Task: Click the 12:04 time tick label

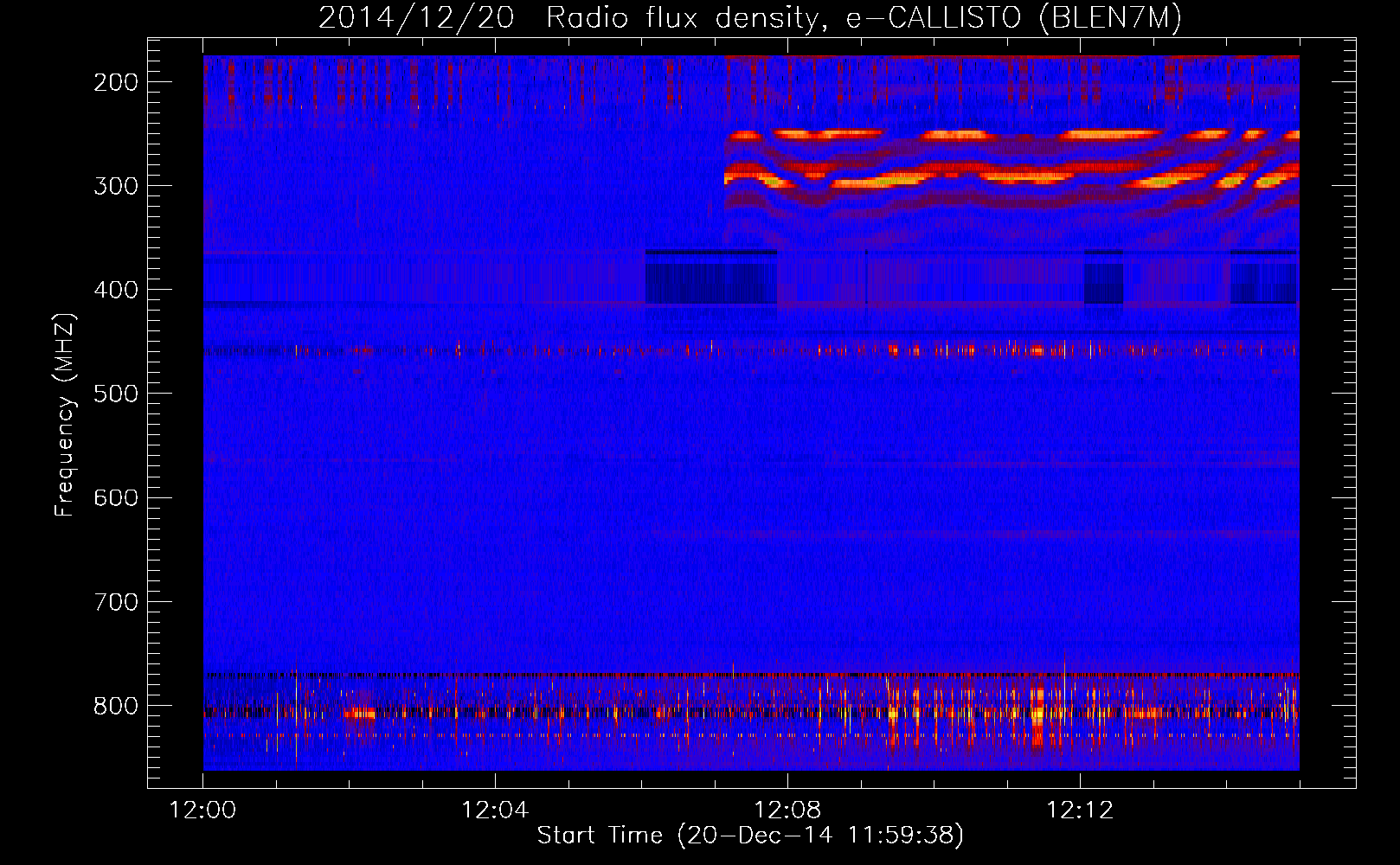Action: tap(495, 811)
